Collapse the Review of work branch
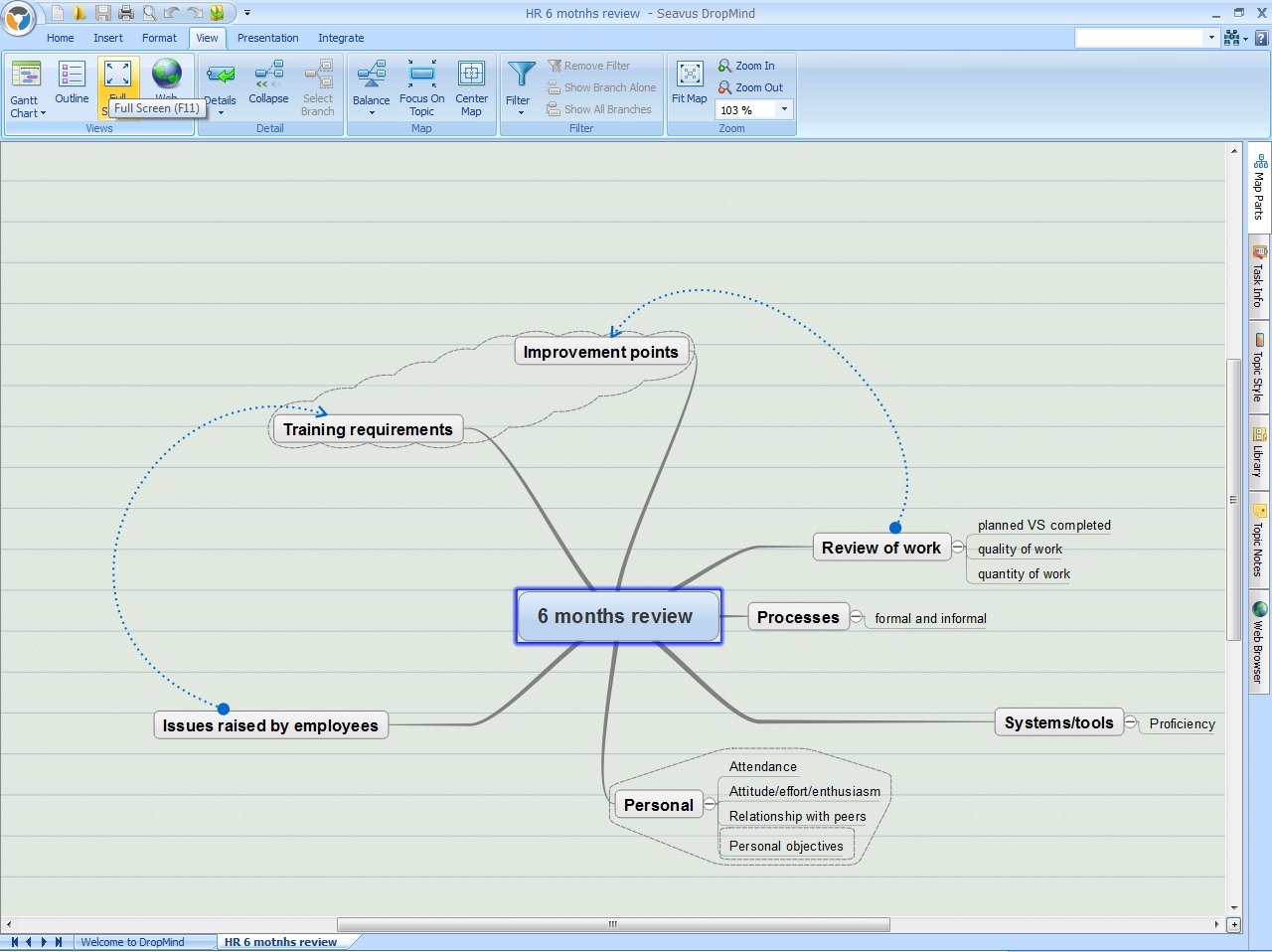 (x=958, y=548)
